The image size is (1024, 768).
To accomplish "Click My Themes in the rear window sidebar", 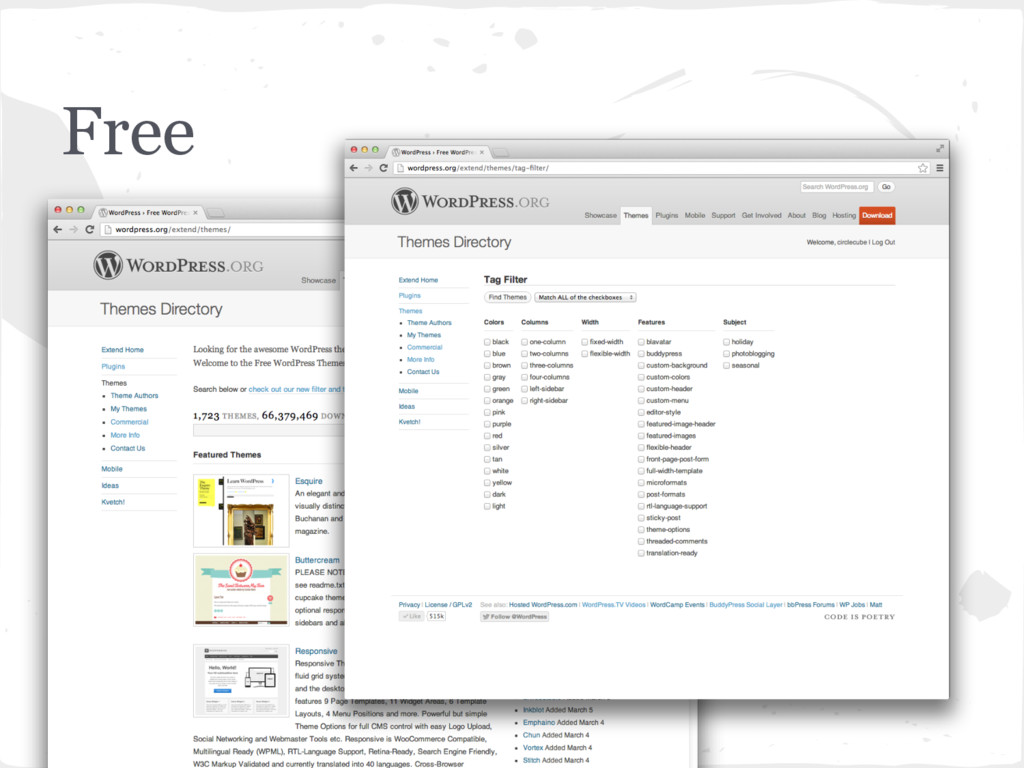I will pos(129,409).
